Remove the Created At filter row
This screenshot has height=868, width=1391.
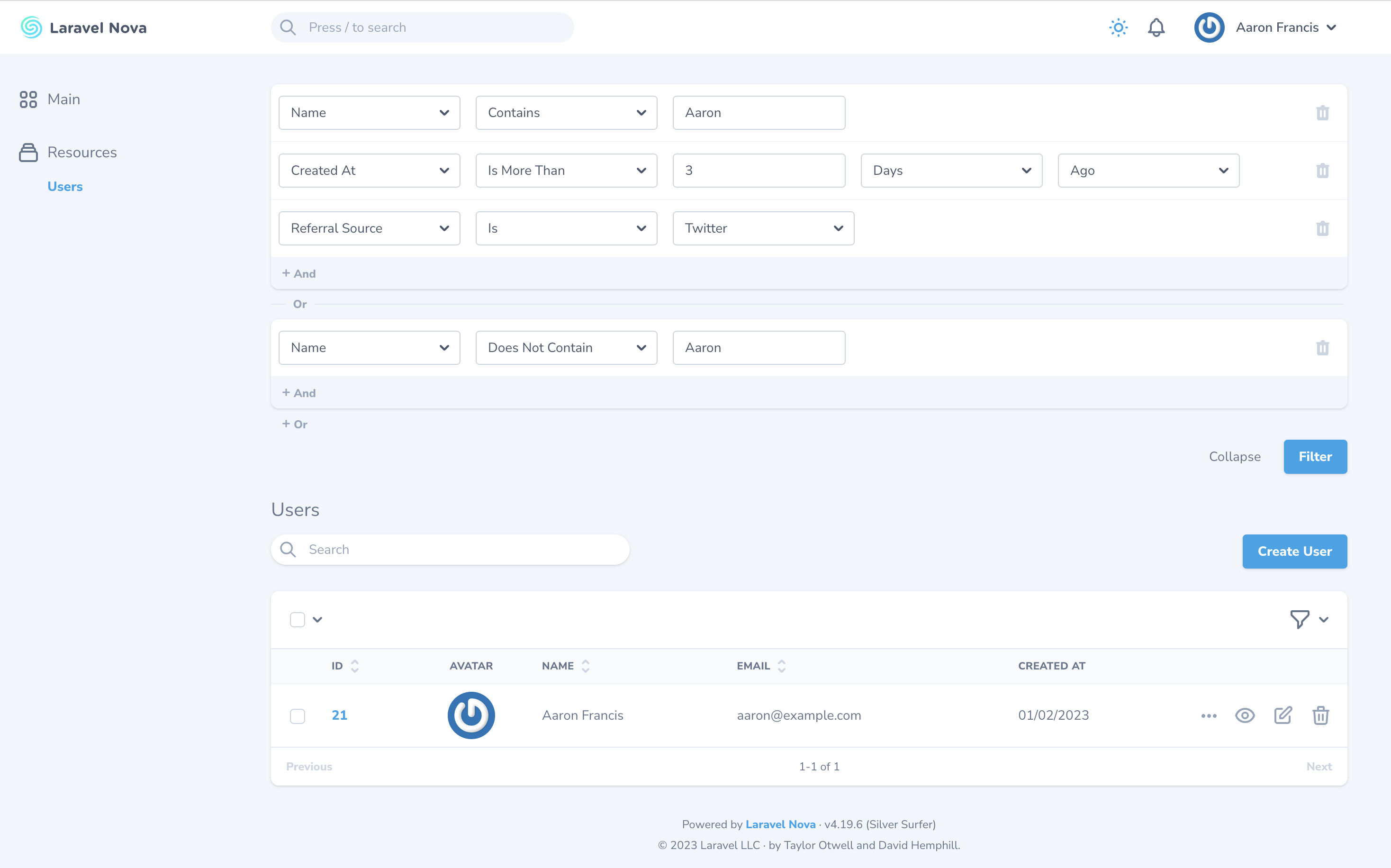tap(1322, 171)
